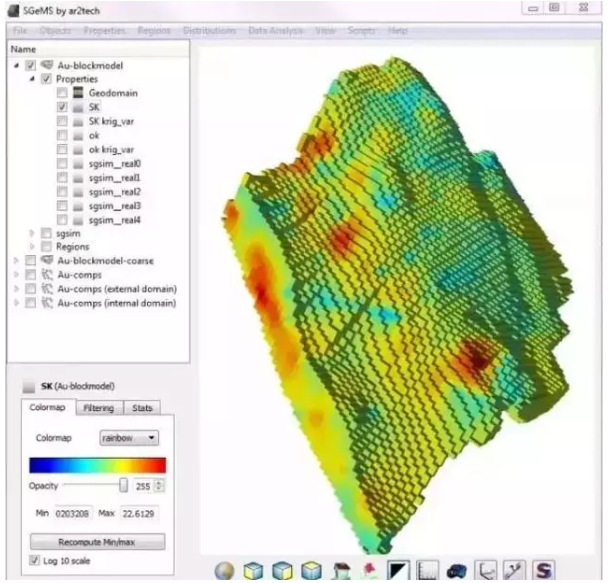Click the house icon in the bottom toolbar

(341, 569)
